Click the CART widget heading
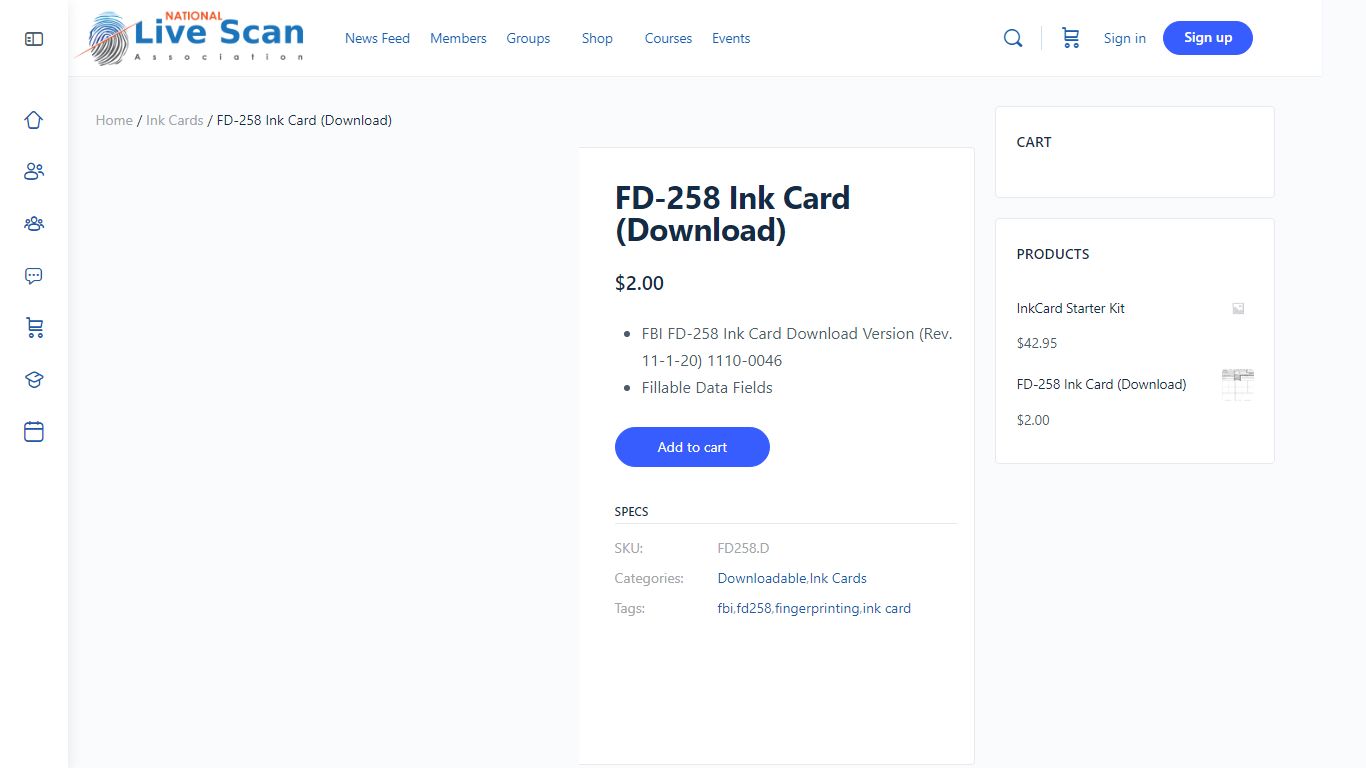Viewport: 1366px width, 768px height. tap(1034, 142)
